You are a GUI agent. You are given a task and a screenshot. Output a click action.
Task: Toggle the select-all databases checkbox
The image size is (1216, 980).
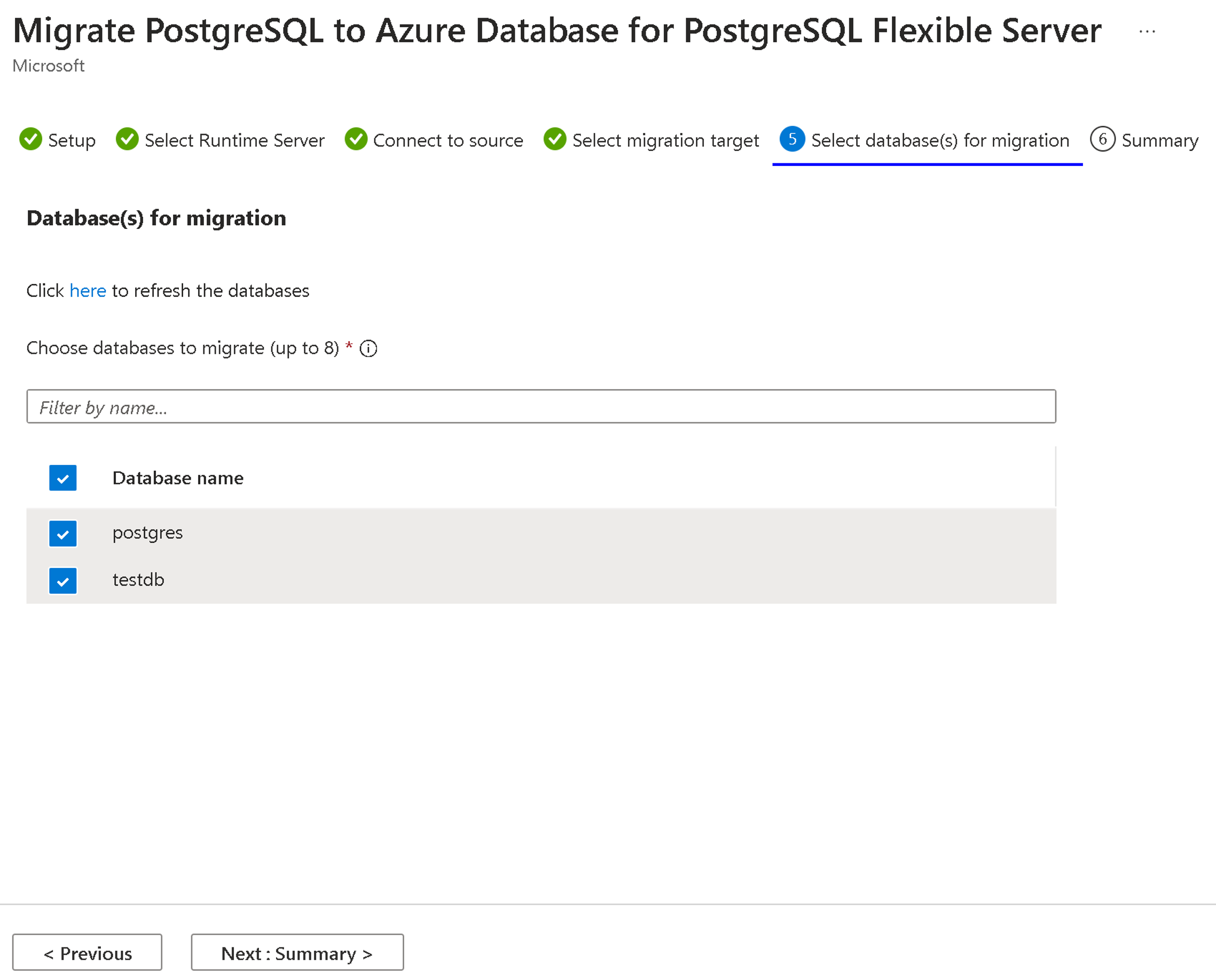(62, 477)
